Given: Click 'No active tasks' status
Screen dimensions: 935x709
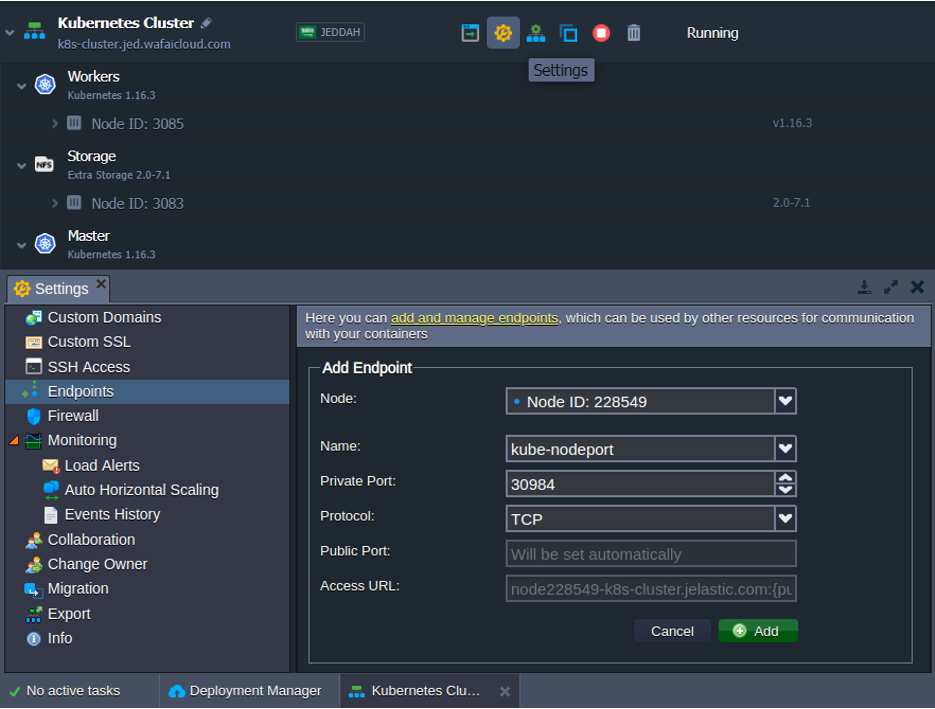Looking at the screenshot, I should (65, 691).
